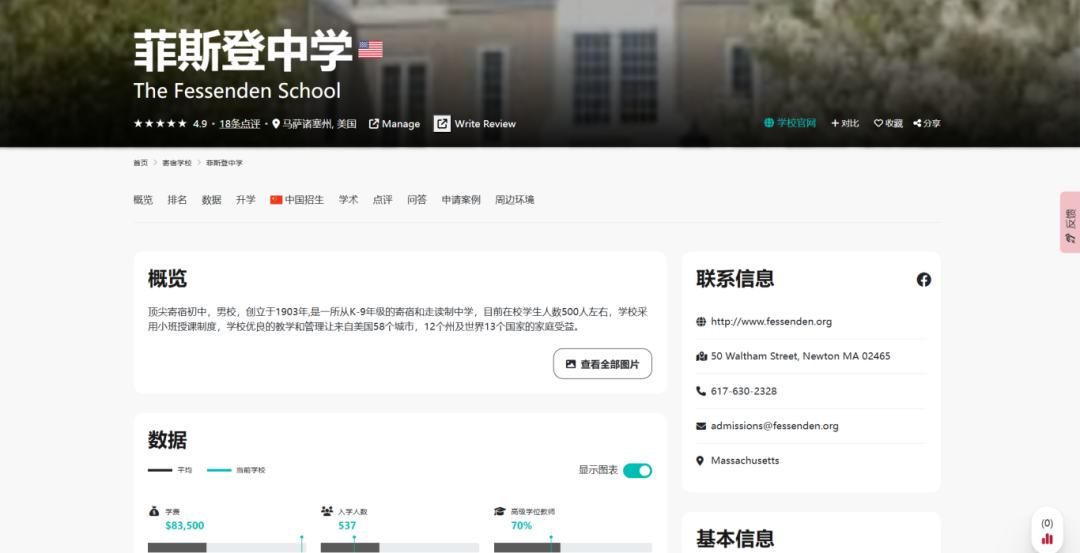Viewport: 1080px width, 553px height.
Task: Click the 高级学位教师 comparison bar
Action: (x=573, y=547)
